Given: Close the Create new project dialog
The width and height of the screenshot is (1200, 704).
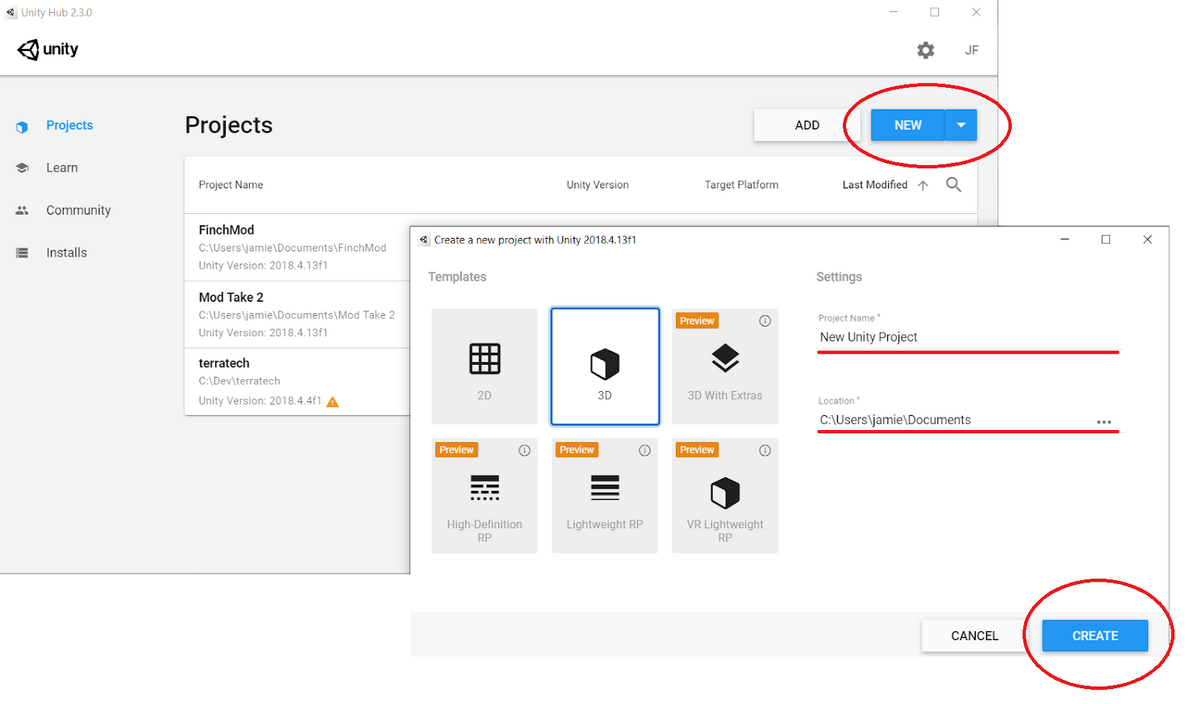Looking at the screenshot, I should [x=1148, y=240].
